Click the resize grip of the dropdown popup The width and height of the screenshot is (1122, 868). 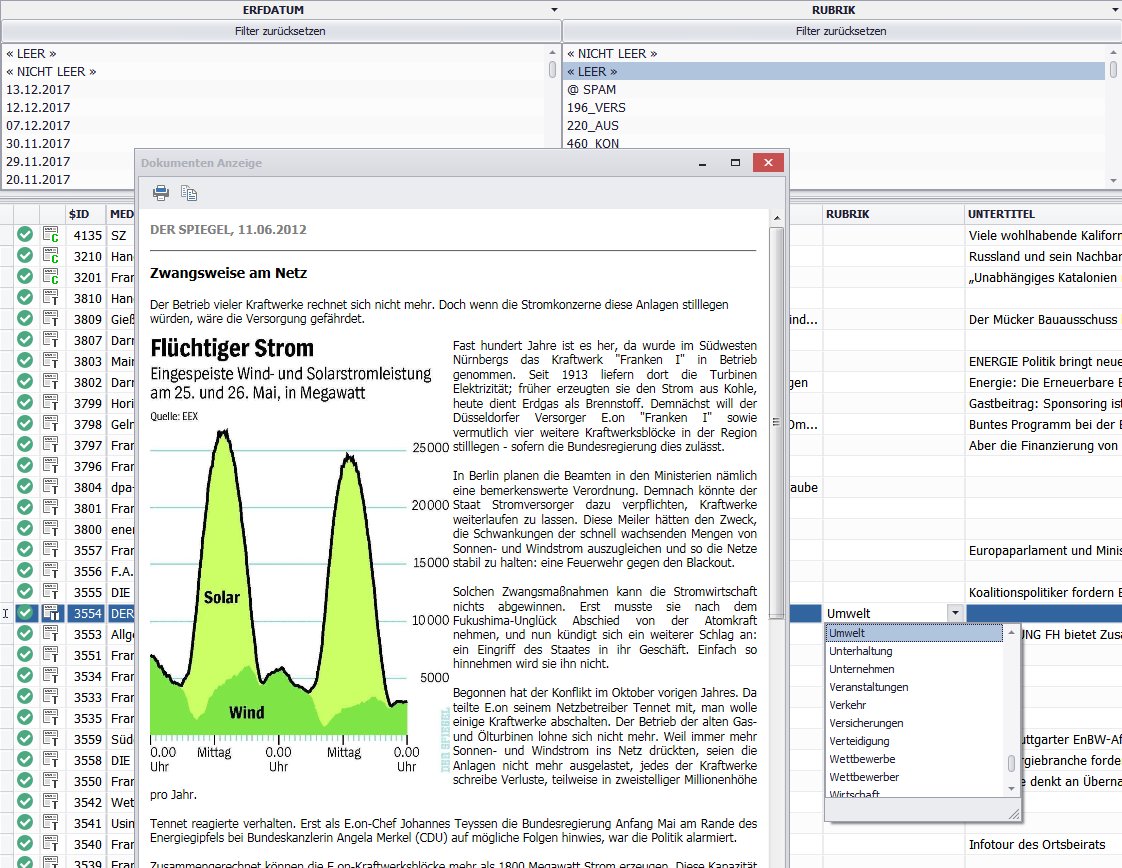[x=1013, y=814]
